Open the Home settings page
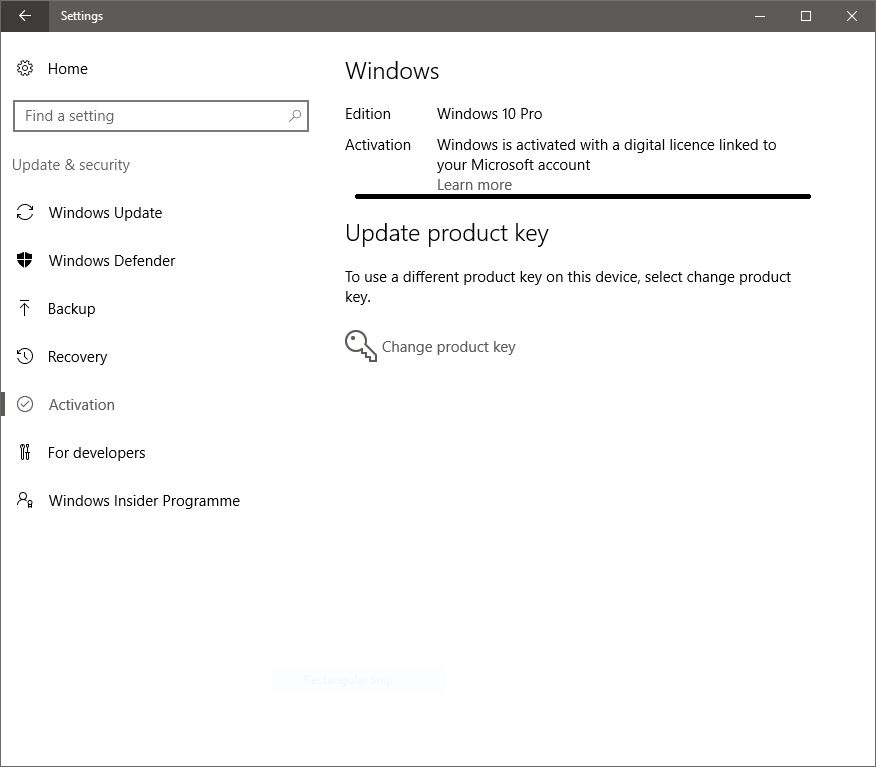This screenshot has width=876, height=767. click(68, 69)
